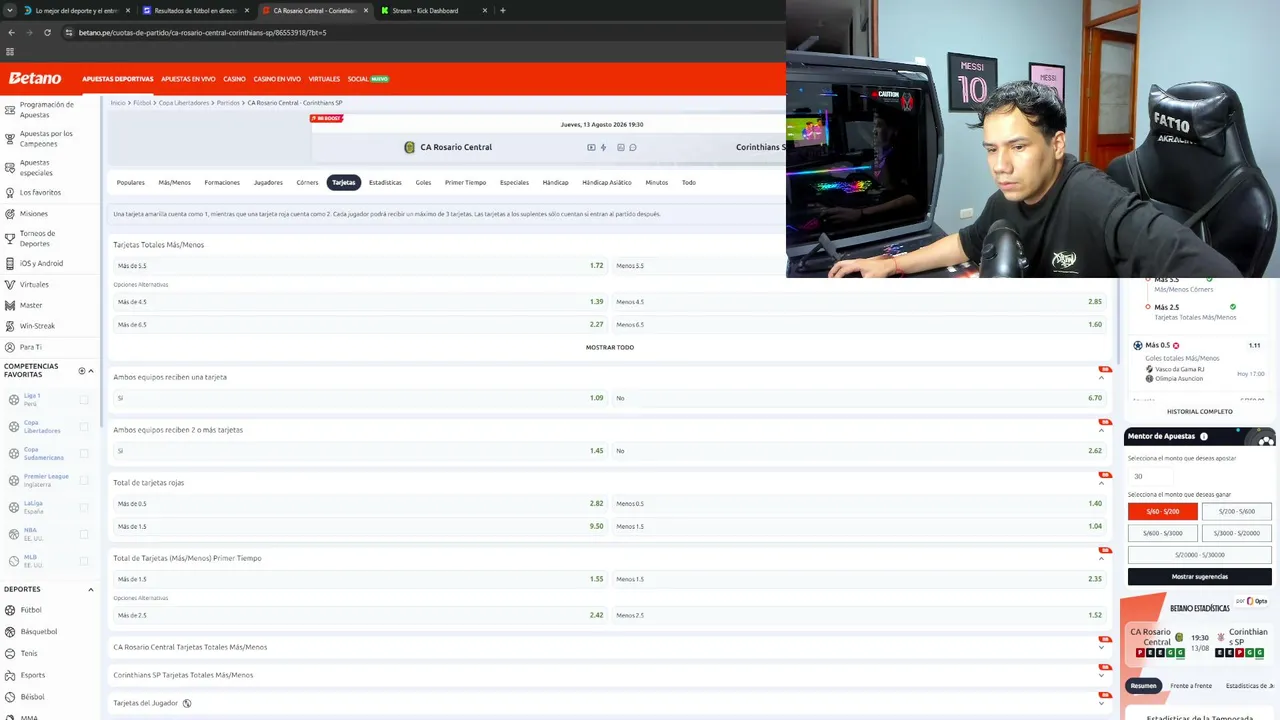The width and height of the screenshot is (1280, 720).
Task: Tick the Premier League checkbox
Action: (x=84, y=481)
